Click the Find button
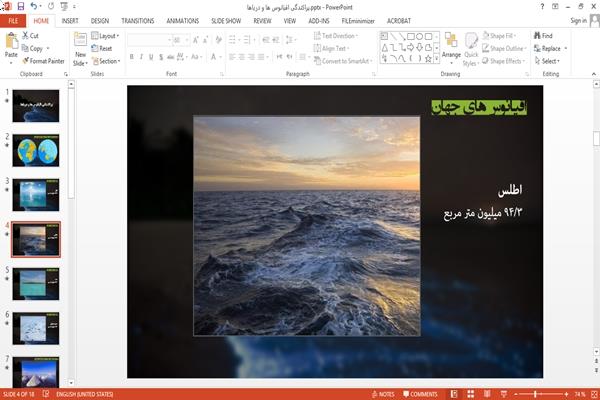 tap(543, 36)
